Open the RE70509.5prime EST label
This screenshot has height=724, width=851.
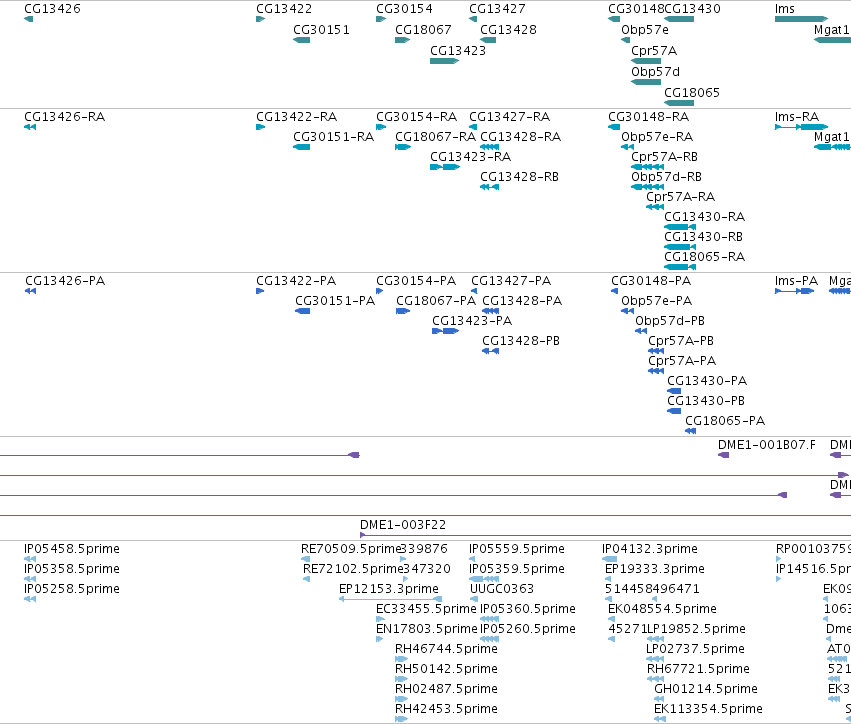tap(351, 549)
